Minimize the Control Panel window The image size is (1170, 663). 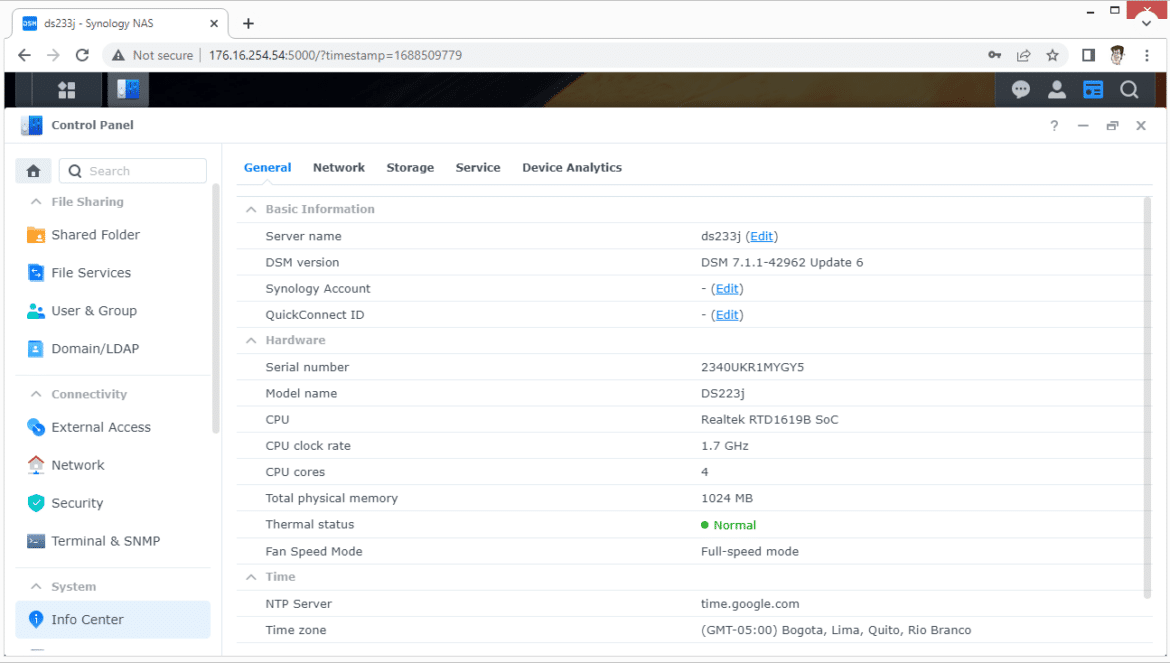coord(1083,125)
